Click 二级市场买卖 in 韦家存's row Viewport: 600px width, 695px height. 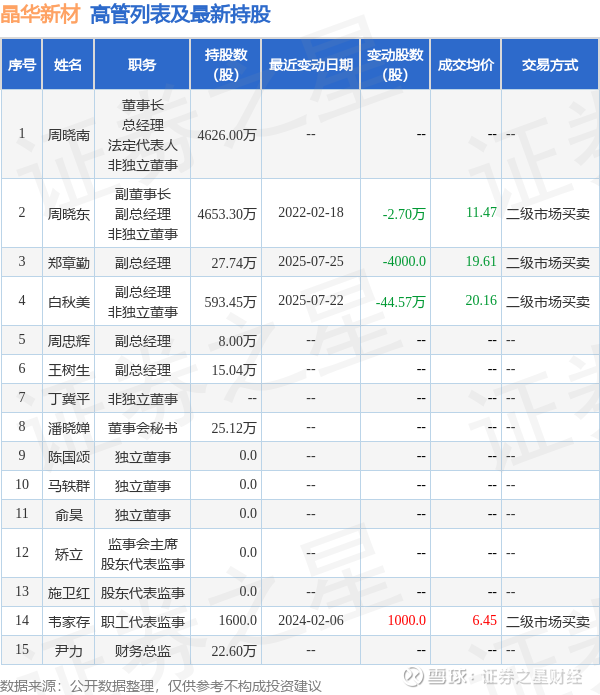548,622
